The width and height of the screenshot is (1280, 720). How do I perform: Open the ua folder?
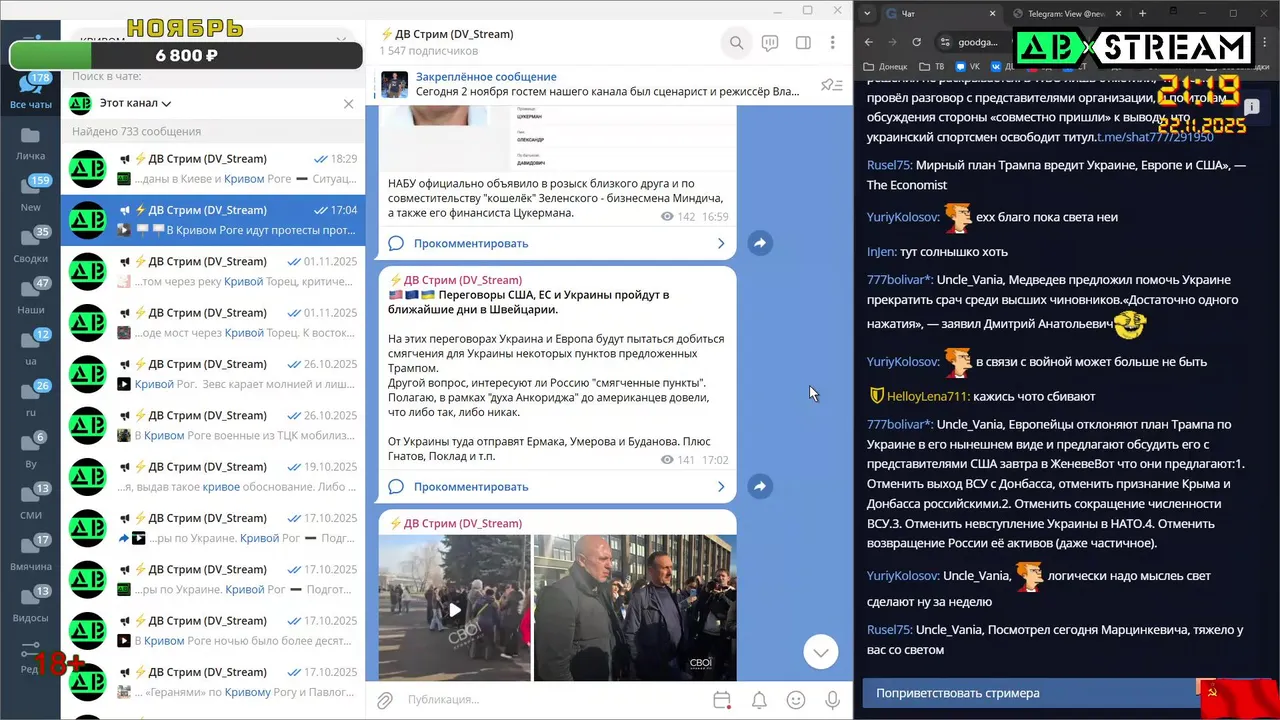tap(30, 349)
